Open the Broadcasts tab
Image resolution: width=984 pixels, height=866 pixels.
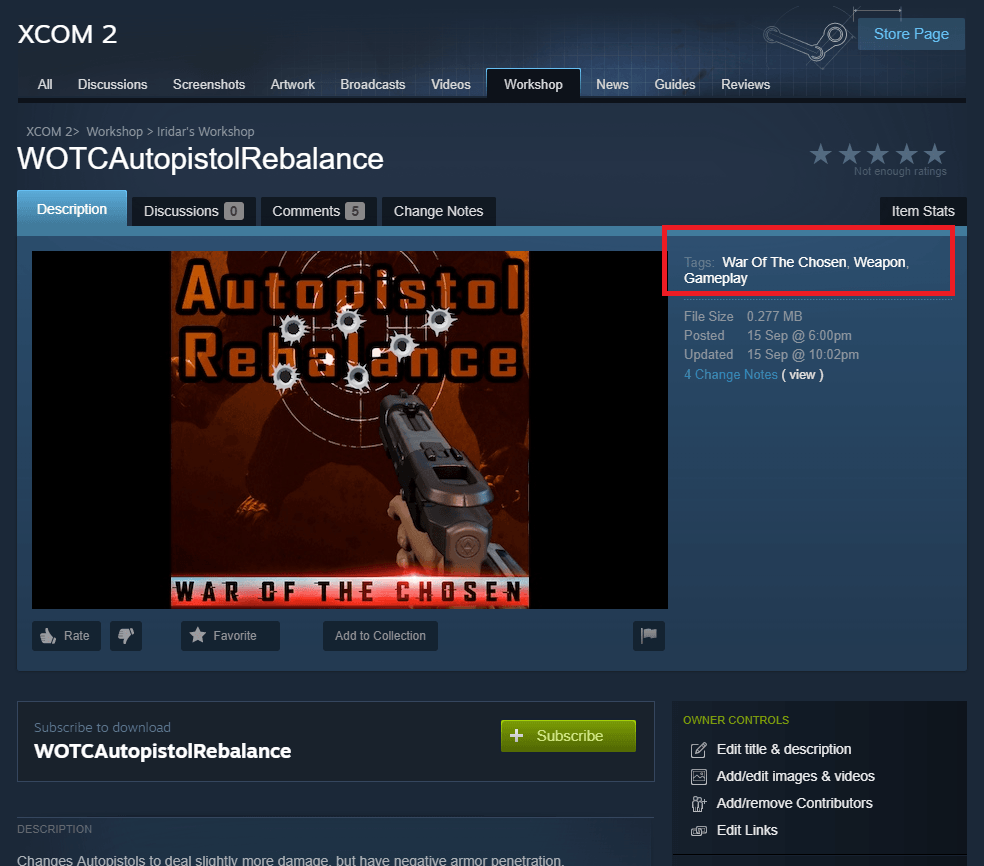coord(373,84)
